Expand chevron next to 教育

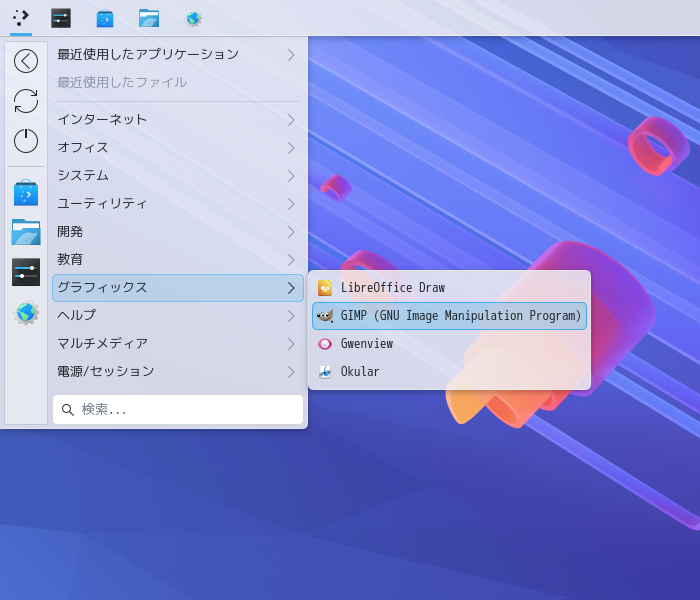291,260
